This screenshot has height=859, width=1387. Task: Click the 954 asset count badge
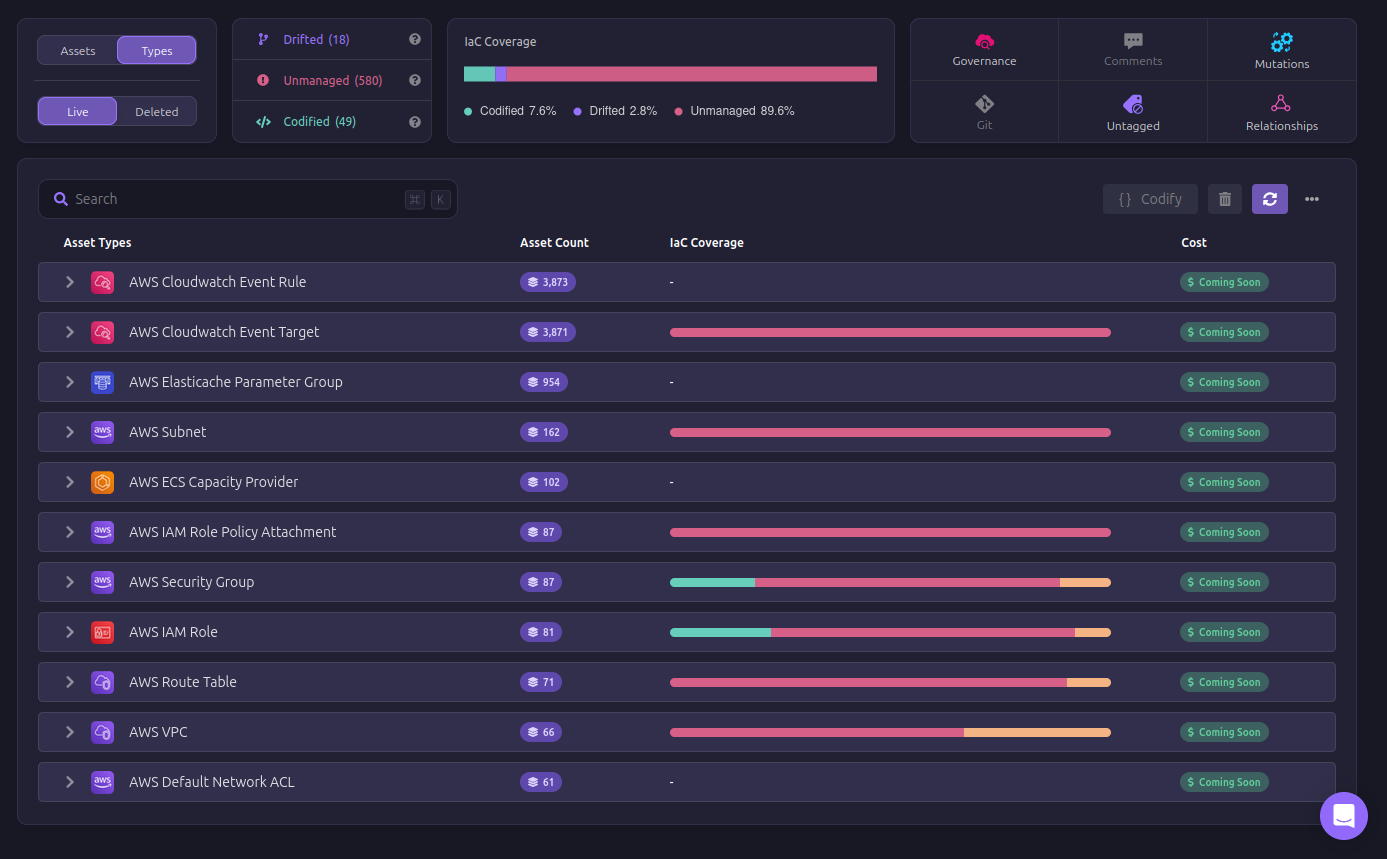544,382
